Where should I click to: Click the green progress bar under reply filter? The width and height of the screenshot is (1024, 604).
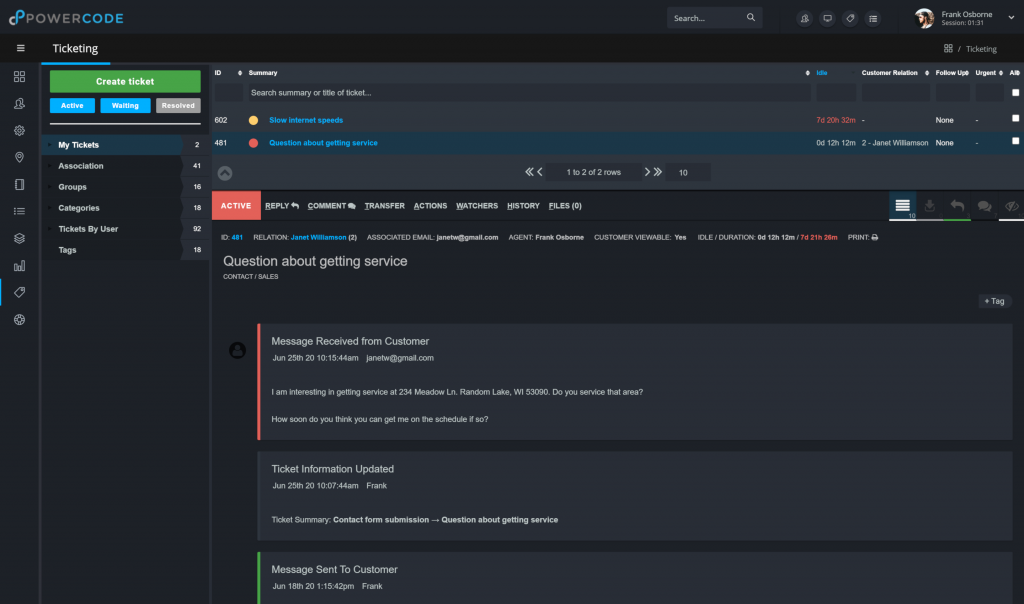[x=956, y=218]
